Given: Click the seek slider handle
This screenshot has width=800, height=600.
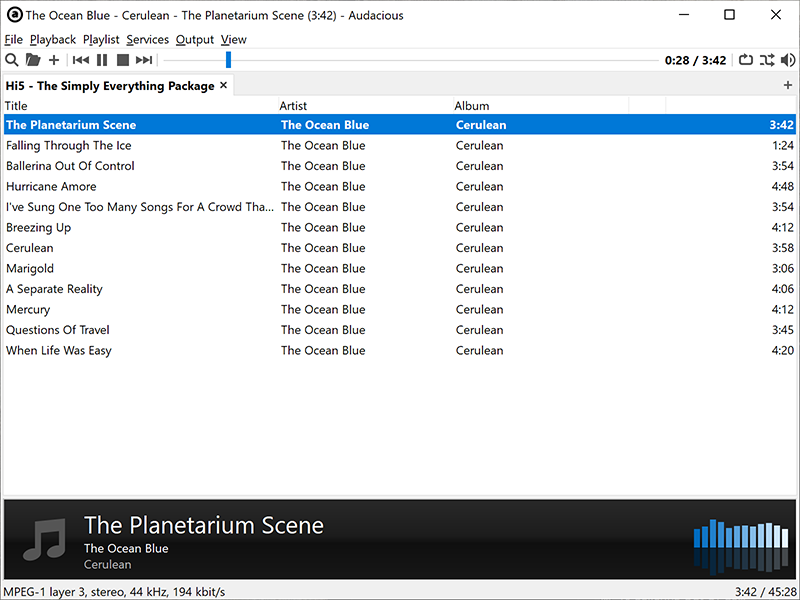Looking at the screenshot, I should coord(228,60).
